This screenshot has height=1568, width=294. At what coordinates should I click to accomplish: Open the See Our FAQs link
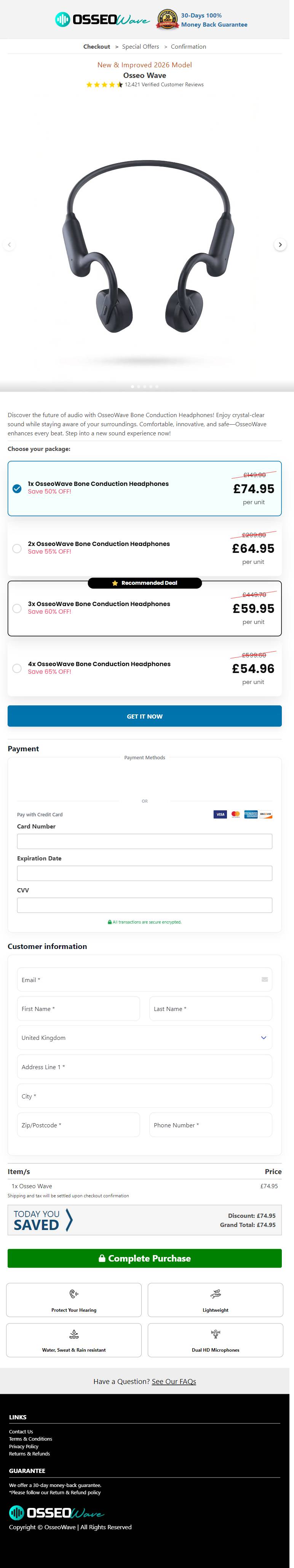tap(174, 1382)
